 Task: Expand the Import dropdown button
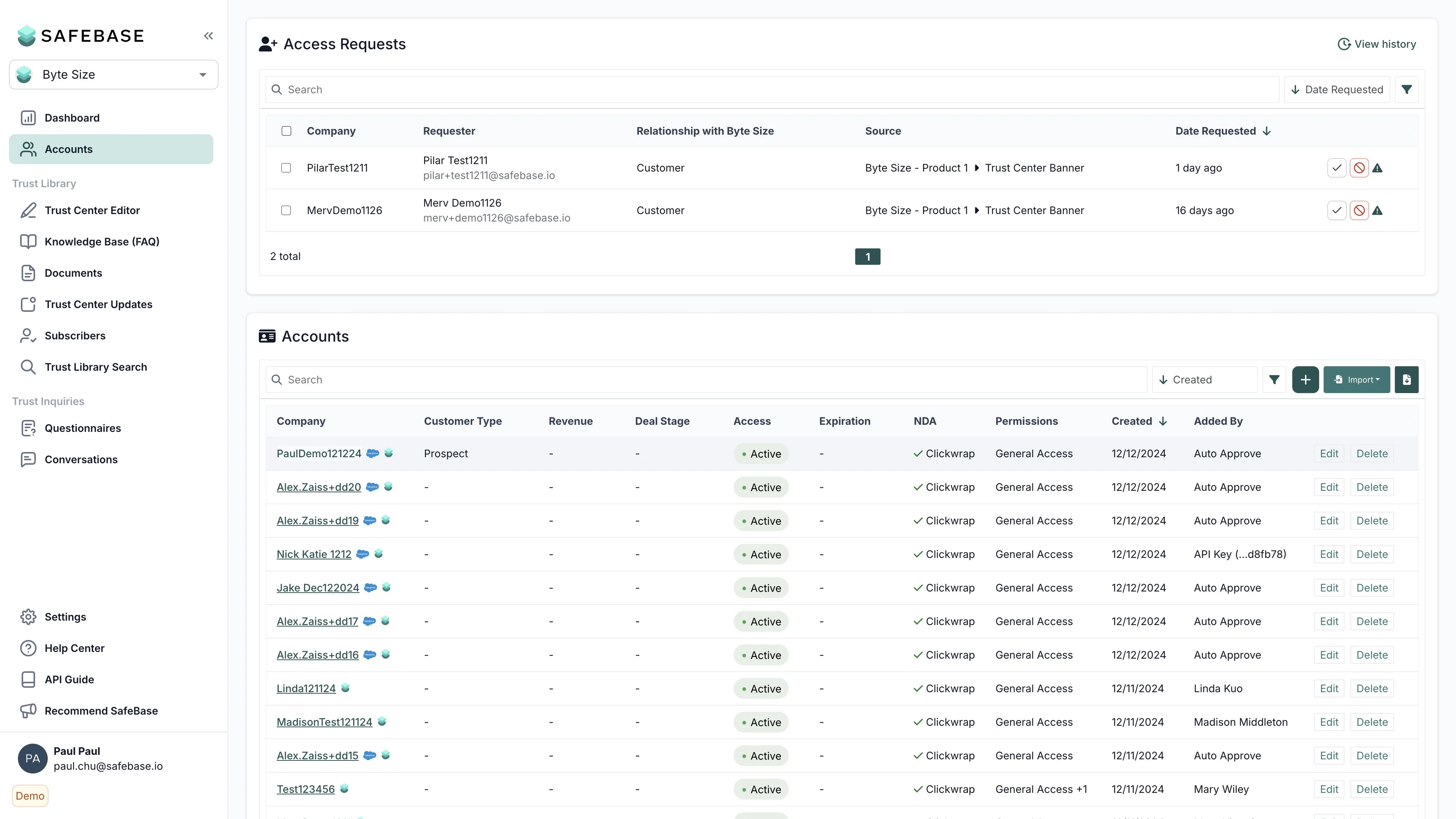(x=1356, y=380)
